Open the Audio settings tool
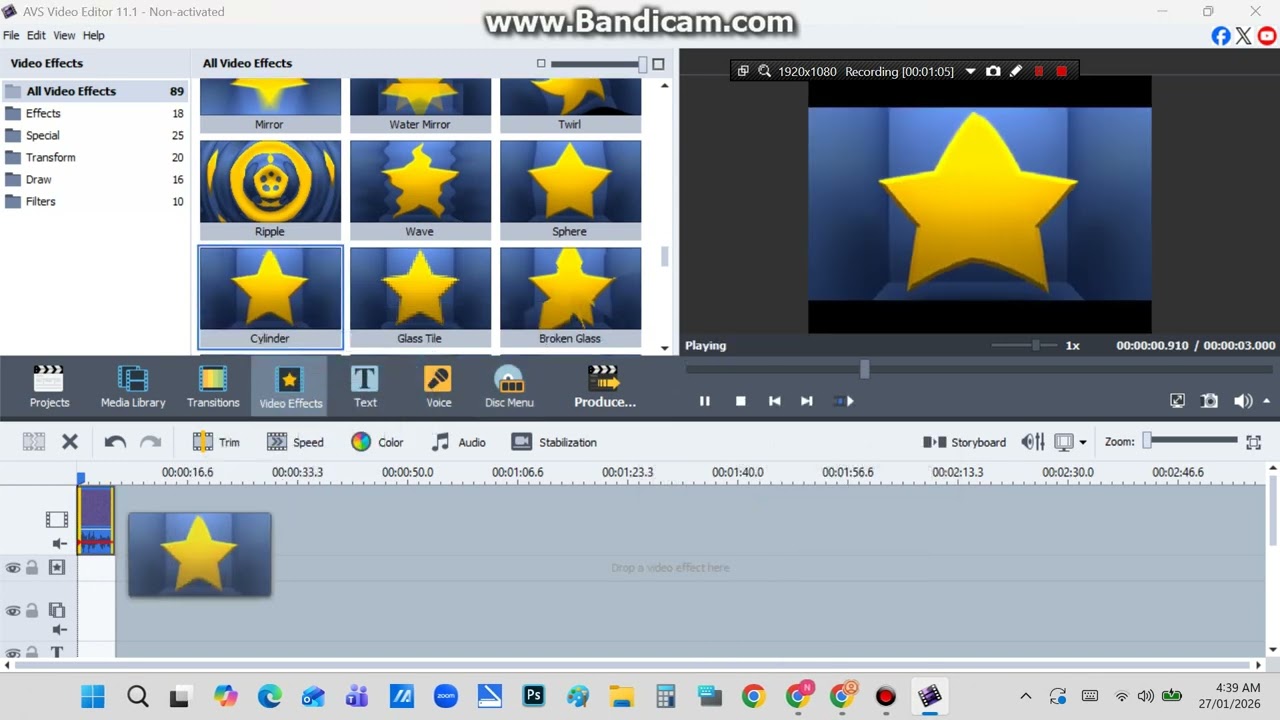 coord(458,442)
